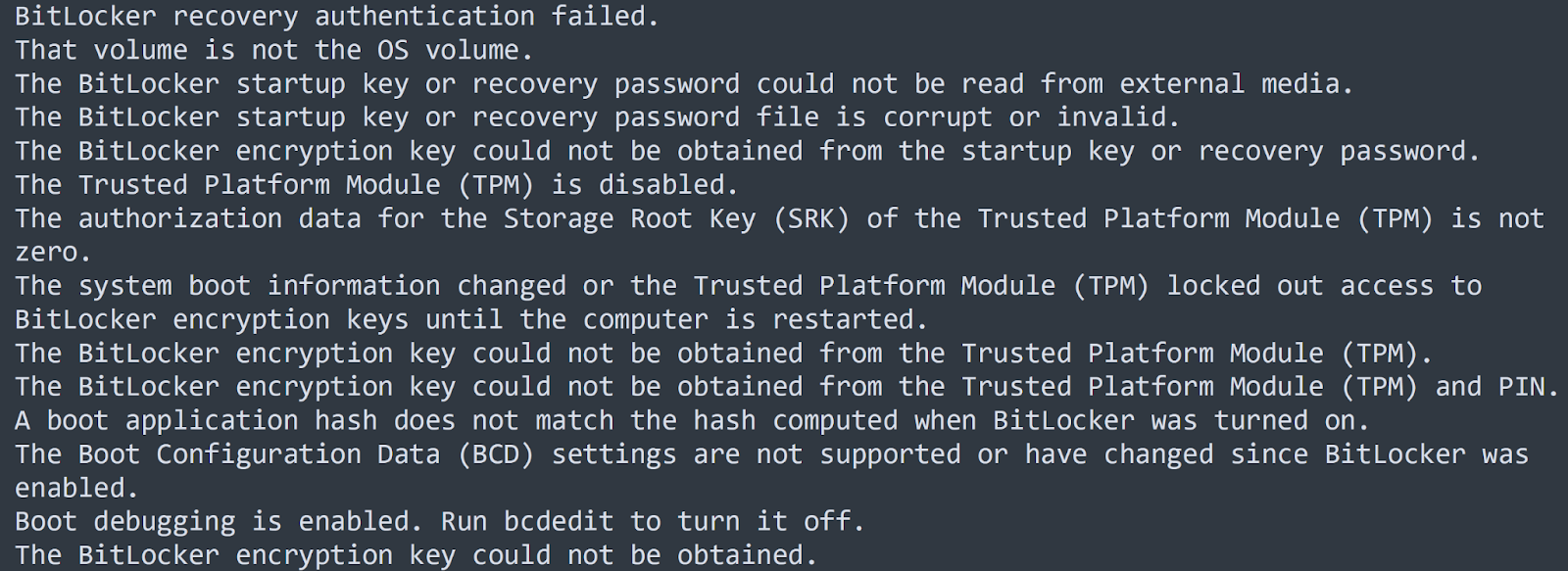The width and height of the screenshot is (1568, 571).
Task: Click the line ending 'file is corrupt or invalid.'
Action: coord(598,118)
